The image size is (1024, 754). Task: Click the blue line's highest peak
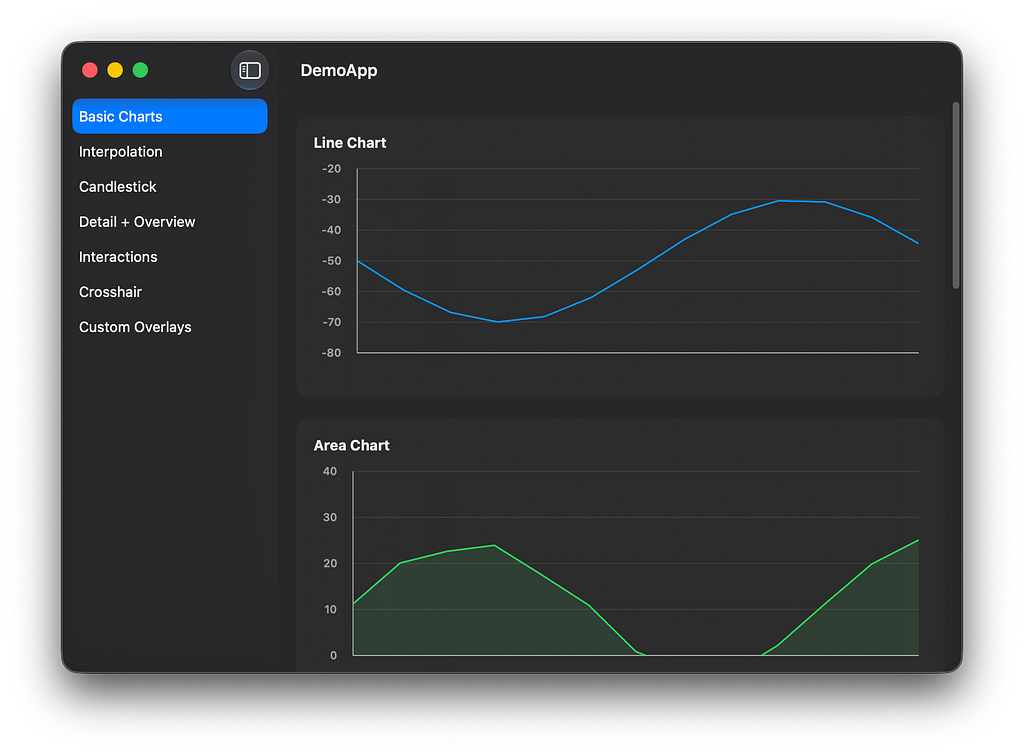click(778, 201)
